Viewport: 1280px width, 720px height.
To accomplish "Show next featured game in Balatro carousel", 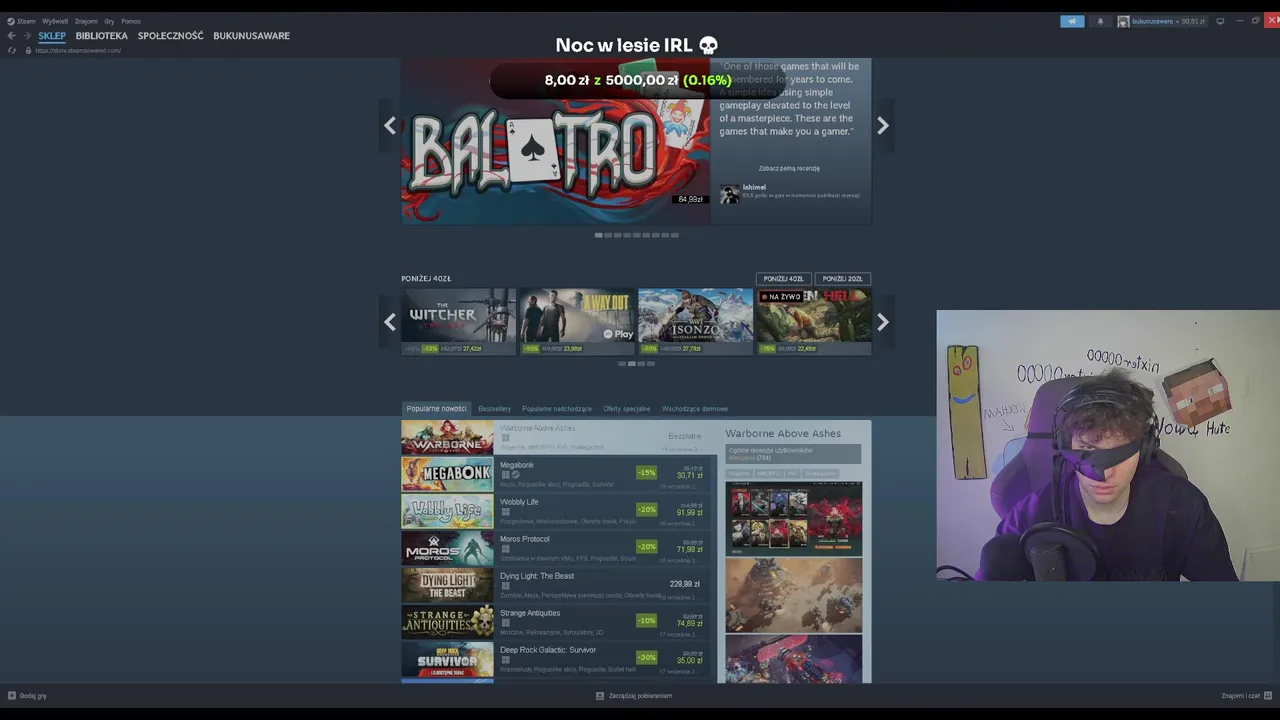I will point(882,125).
